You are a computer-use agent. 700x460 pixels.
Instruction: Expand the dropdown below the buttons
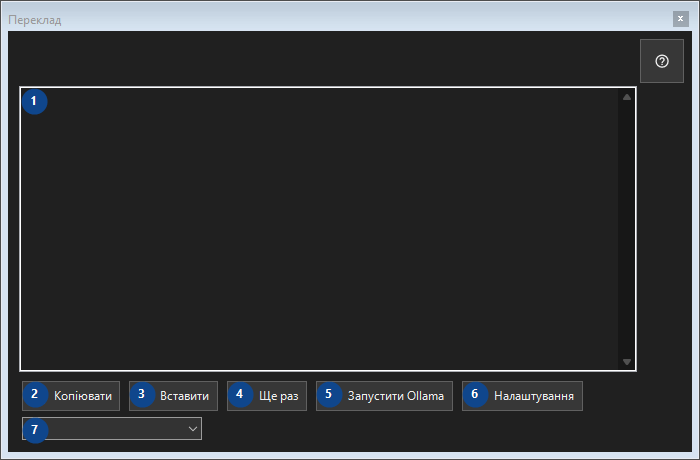[112, 429]
